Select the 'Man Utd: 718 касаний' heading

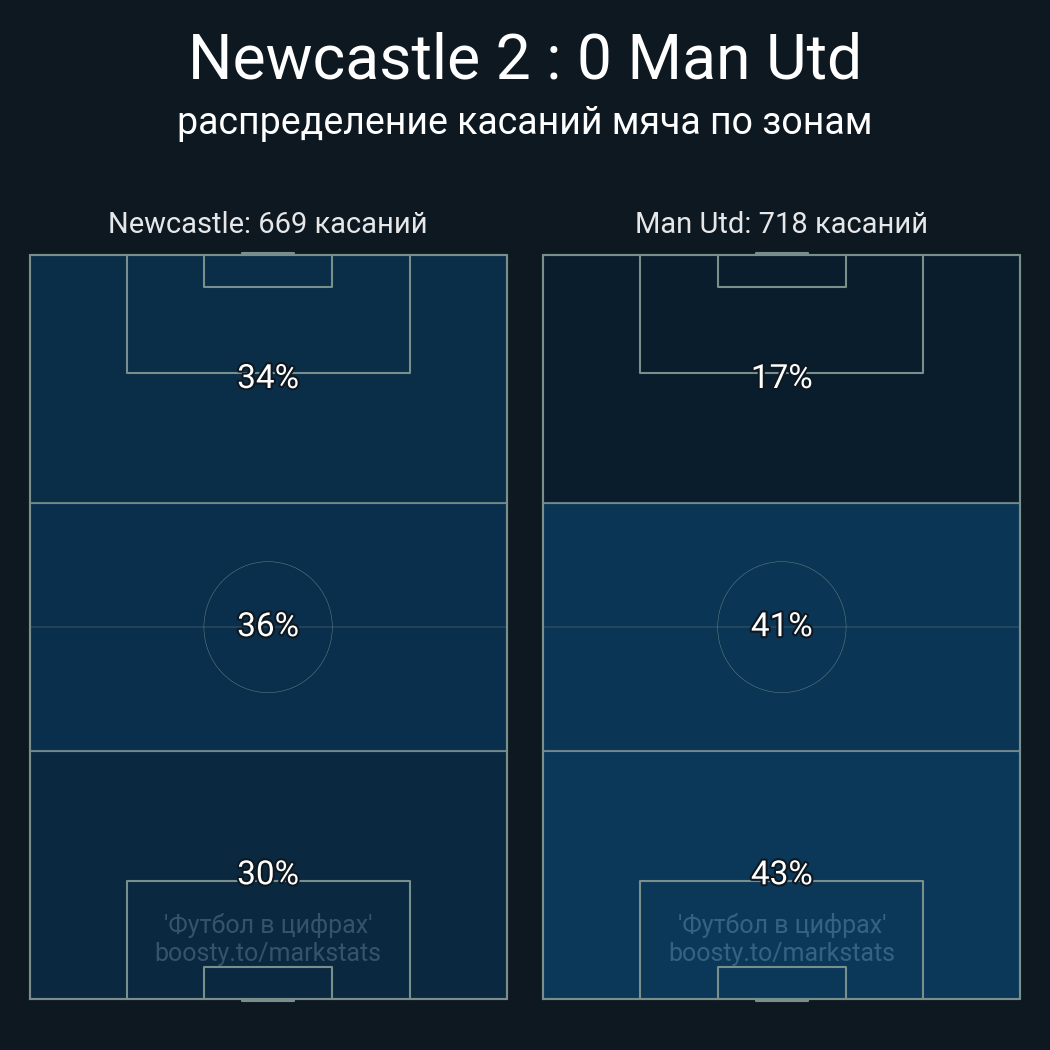tap(781, 223)
